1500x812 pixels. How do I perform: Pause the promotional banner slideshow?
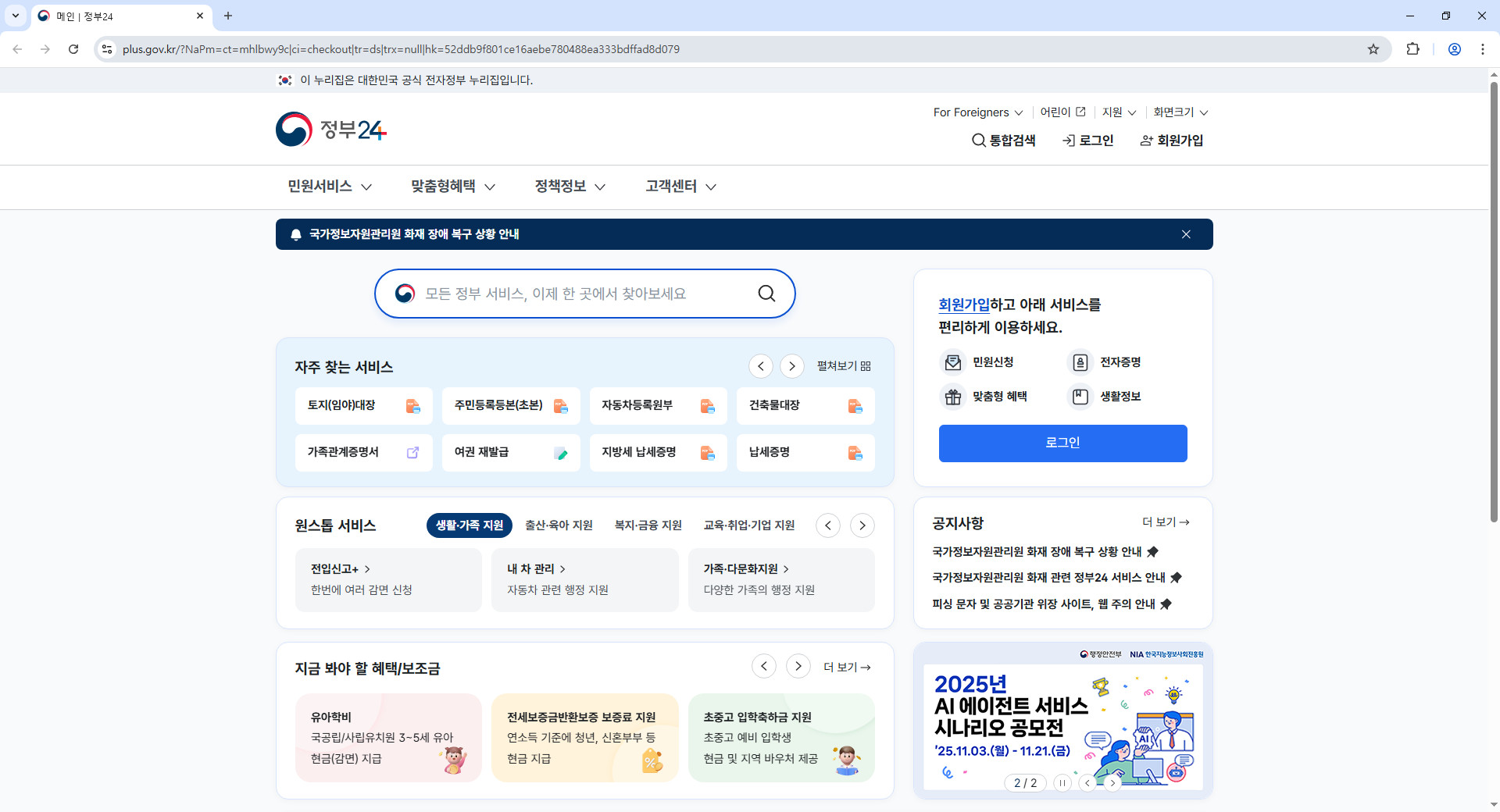pyautogui.click(x=1062, y=783)
